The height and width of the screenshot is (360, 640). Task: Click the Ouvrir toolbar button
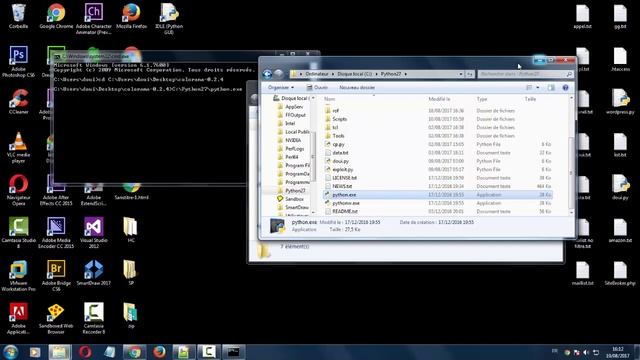tap(317, 87)
